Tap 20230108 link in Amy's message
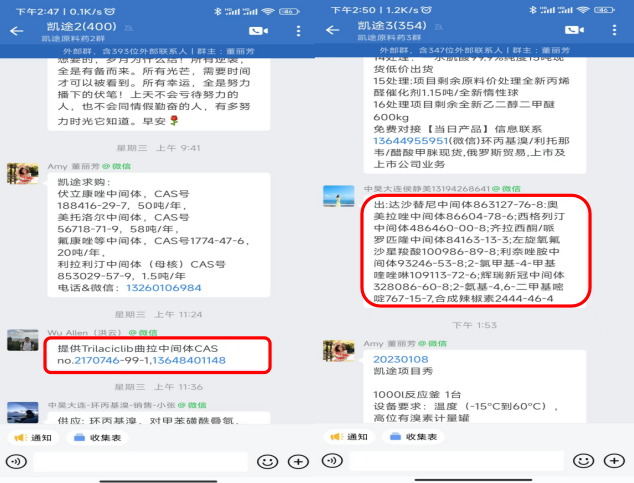 click(401, 359)
